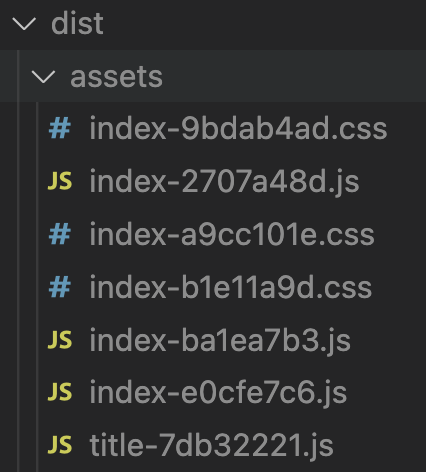Select the dist folder name
Image resolution: width=426 pixels, height=472 pixels.
(77, 23)
